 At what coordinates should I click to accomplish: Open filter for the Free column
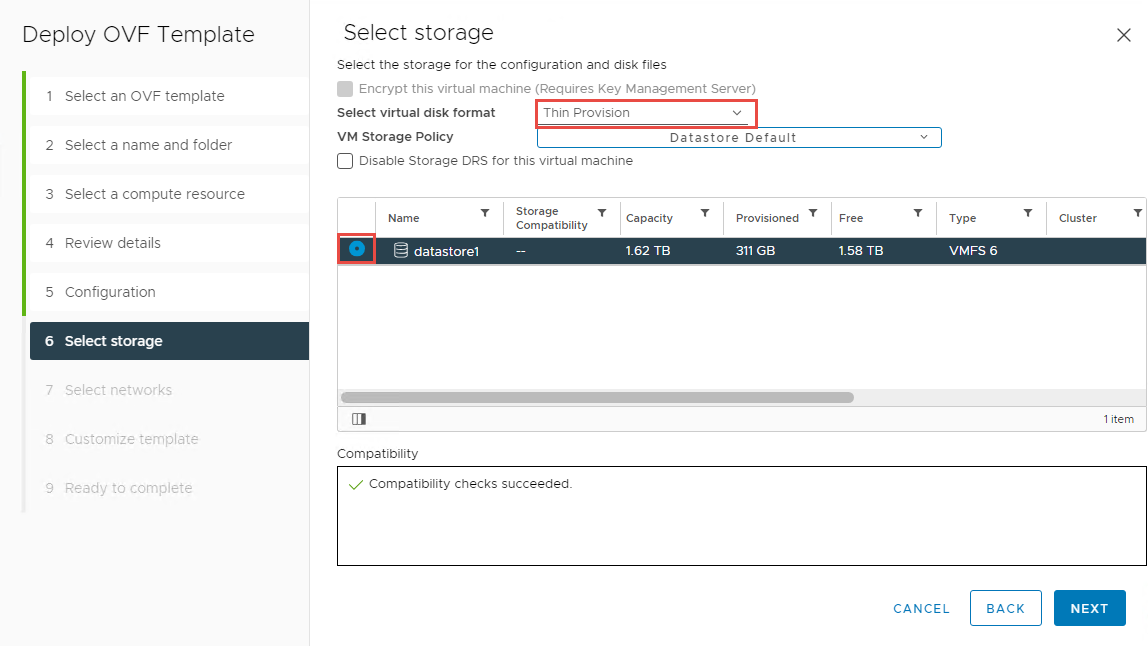[x=918, y=213]
